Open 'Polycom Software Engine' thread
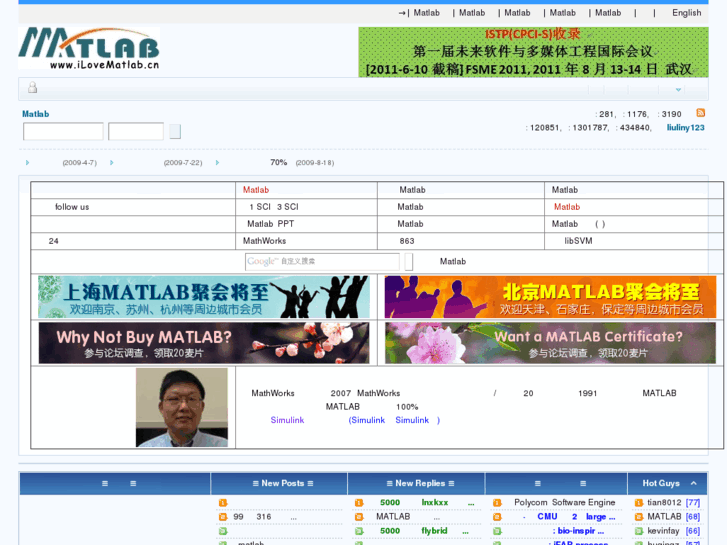The width and height of the screenshot is (727, 545). coord(564,502)
